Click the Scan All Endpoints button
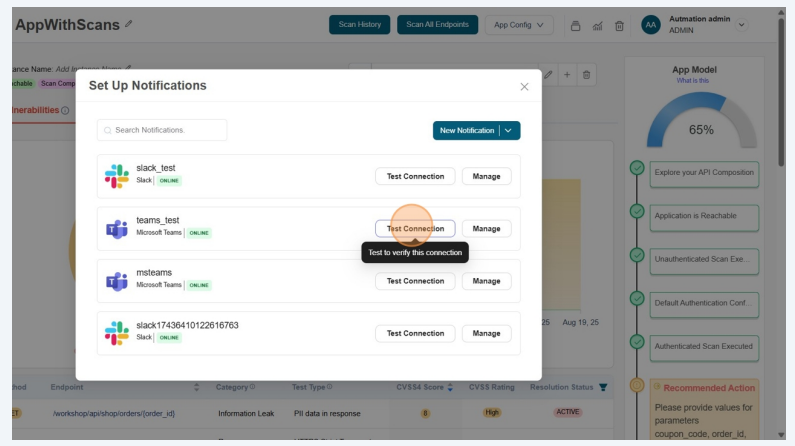795x446 pixels. pyautogui.click(x=437, y=25)
